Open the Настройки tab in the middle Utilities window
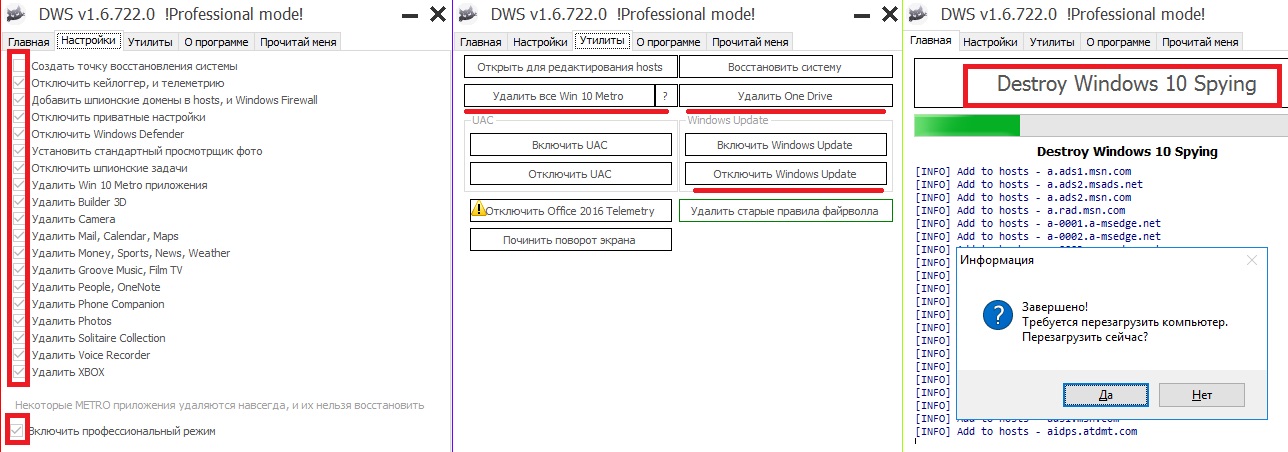 pyautogui.click(x=540, y=41)
